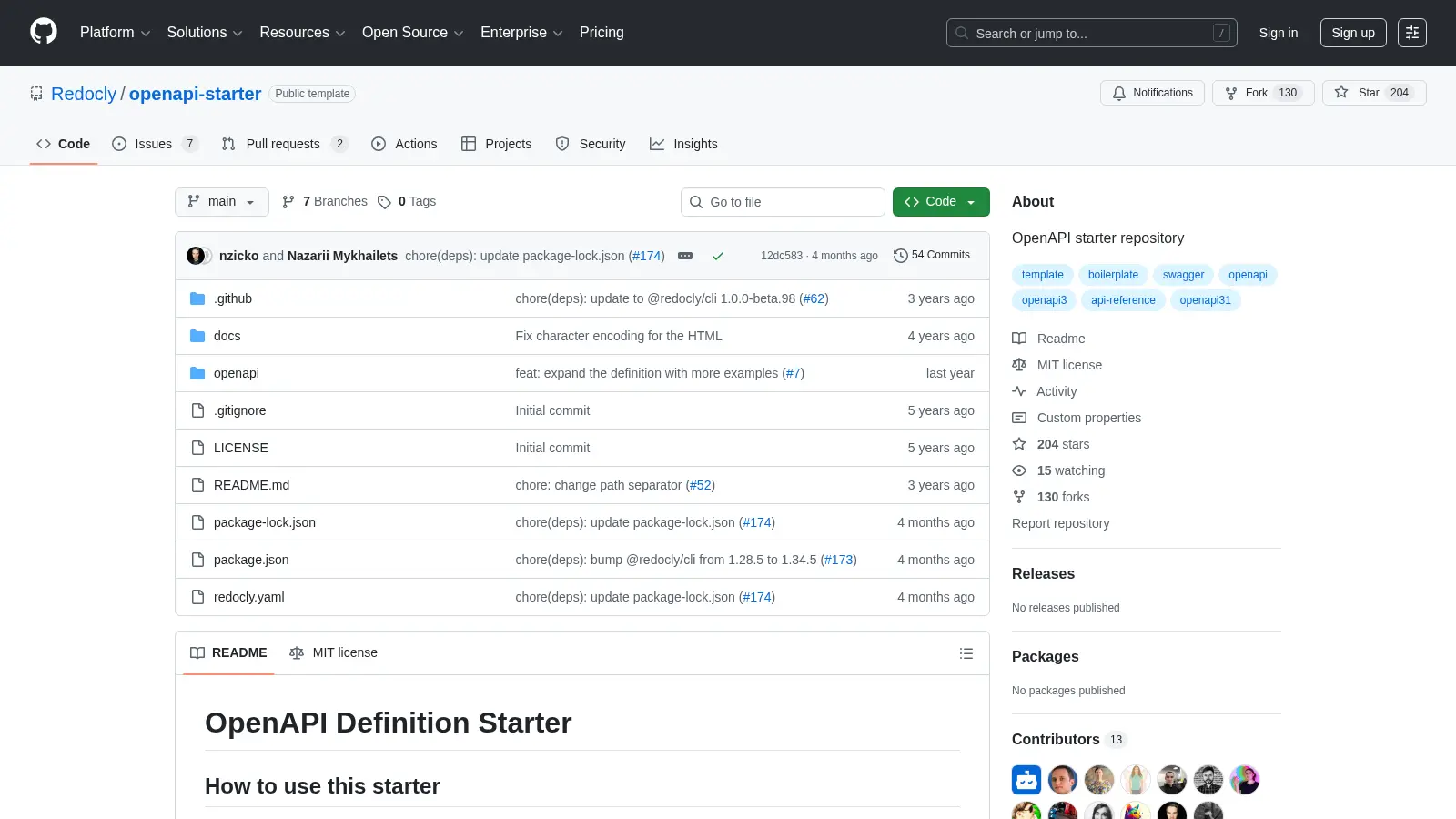Switch to the Actions tab
The width and height of the screenshot is (1456, 819).
point(404,144)
